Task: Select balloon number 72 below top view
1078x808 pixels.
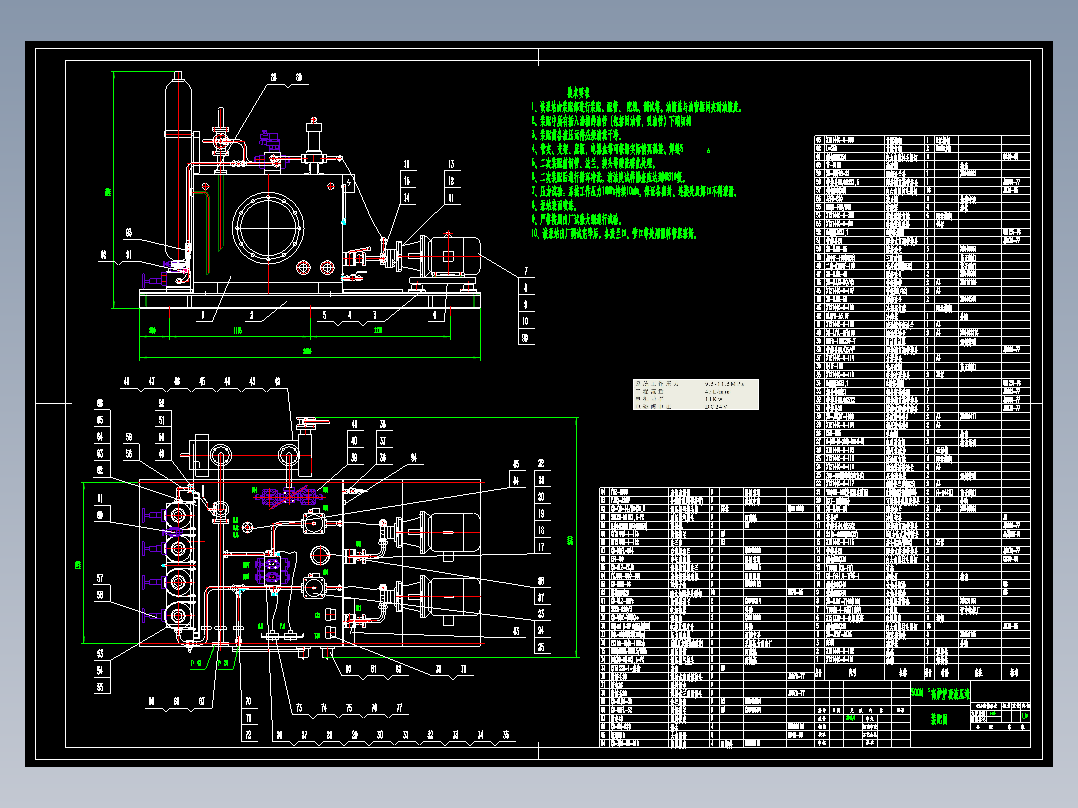Action: 248,734
